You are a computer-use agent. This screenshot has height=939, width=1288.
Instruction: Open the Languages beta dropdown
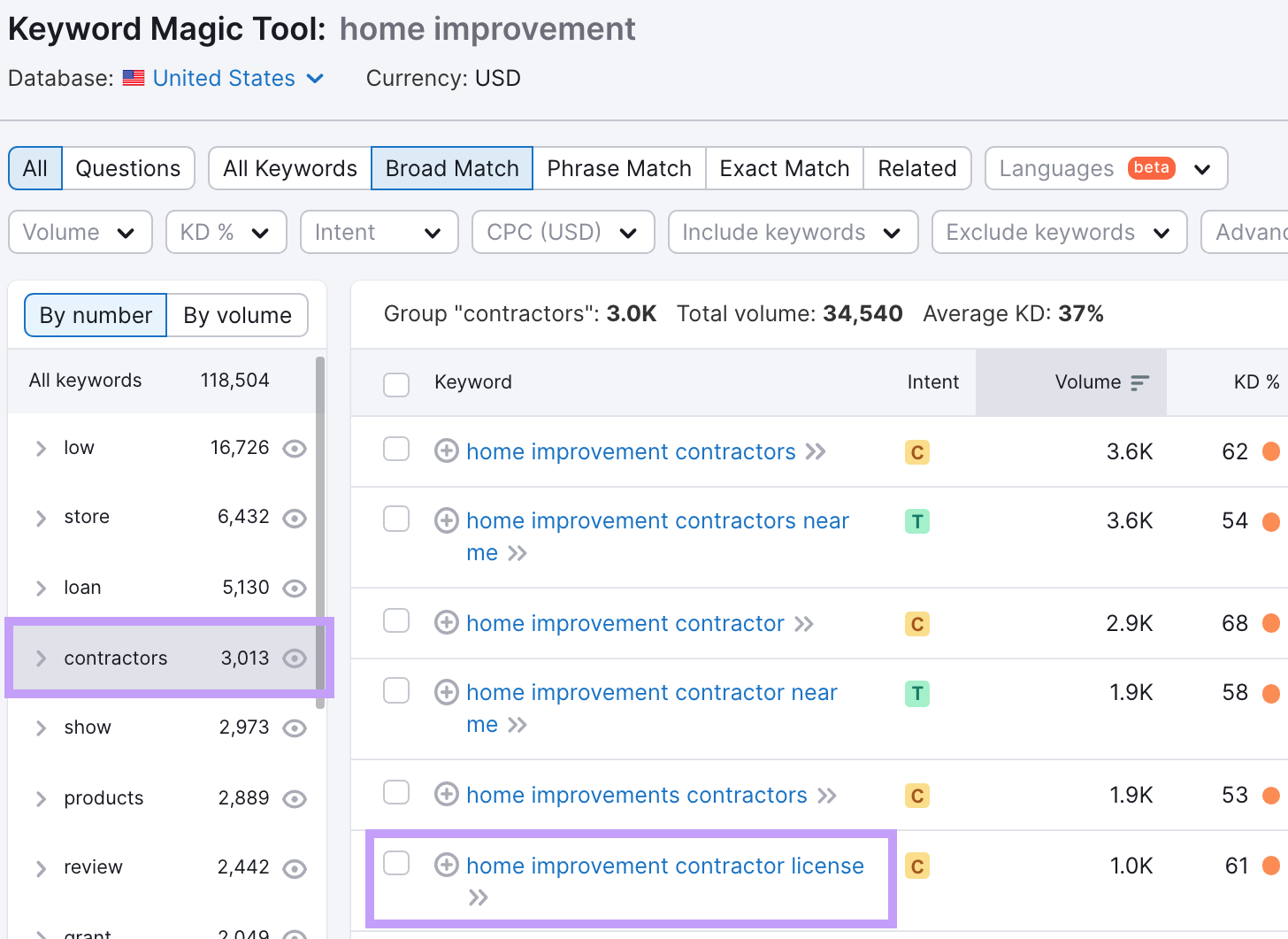tap(1104, 168)
